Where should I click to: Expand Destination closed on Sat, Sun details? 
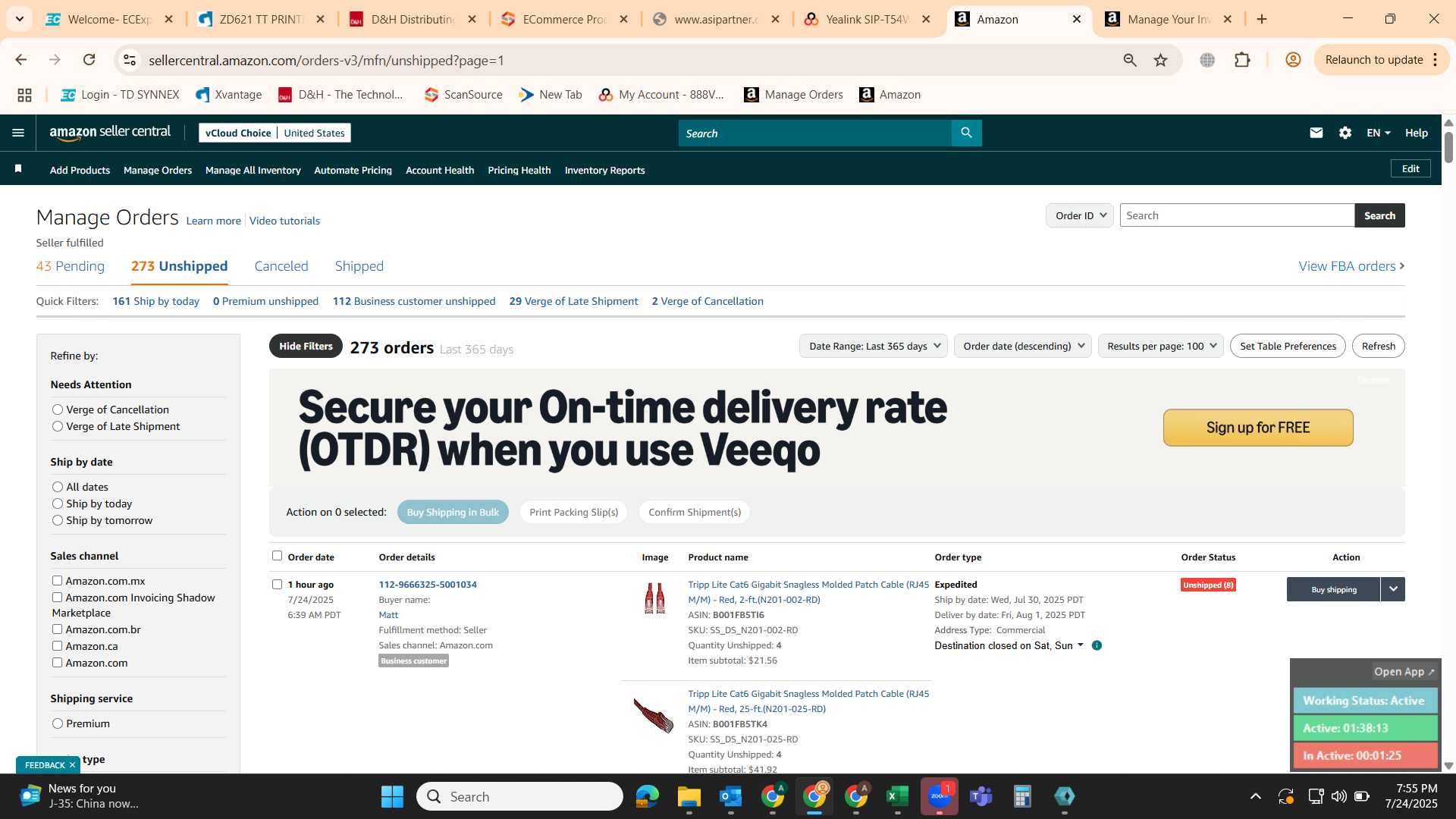(x=1081, y=645)
